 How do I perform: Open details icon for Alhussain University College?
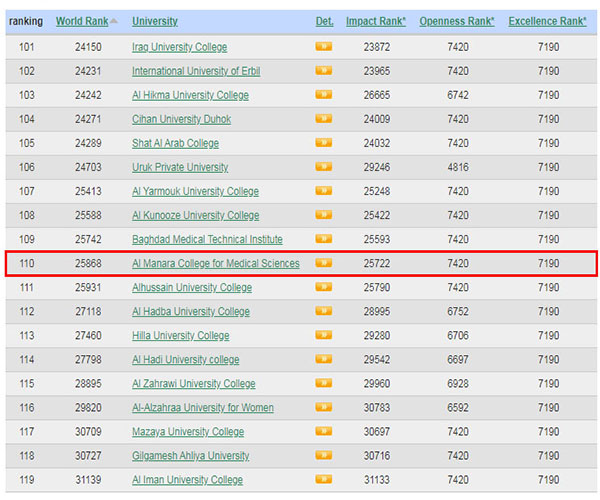(x=323, y=287)
